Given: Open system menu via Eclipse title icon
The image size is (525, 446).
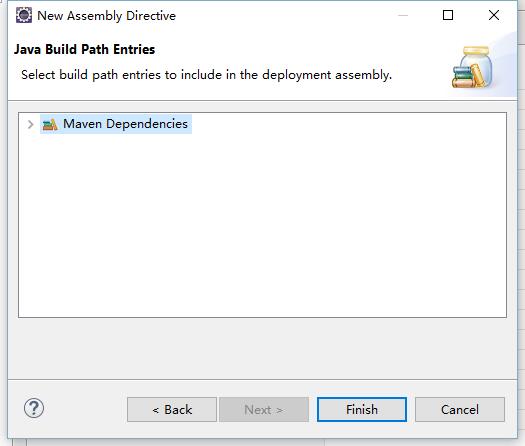Looking at the screenshot, I should coord(24,15).
